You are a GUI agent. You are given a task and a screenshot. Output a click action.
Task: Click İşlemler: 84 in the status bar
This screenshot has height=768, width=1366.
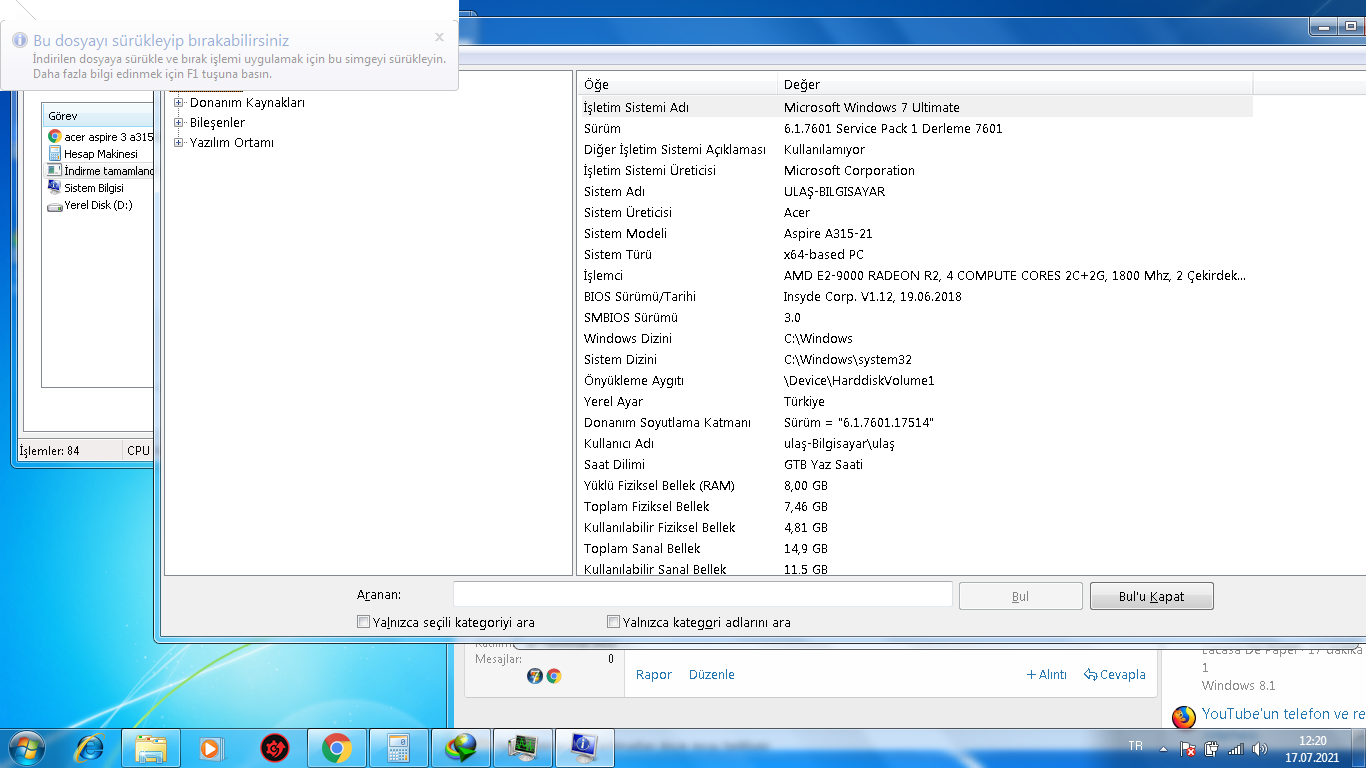click(50, 451)
